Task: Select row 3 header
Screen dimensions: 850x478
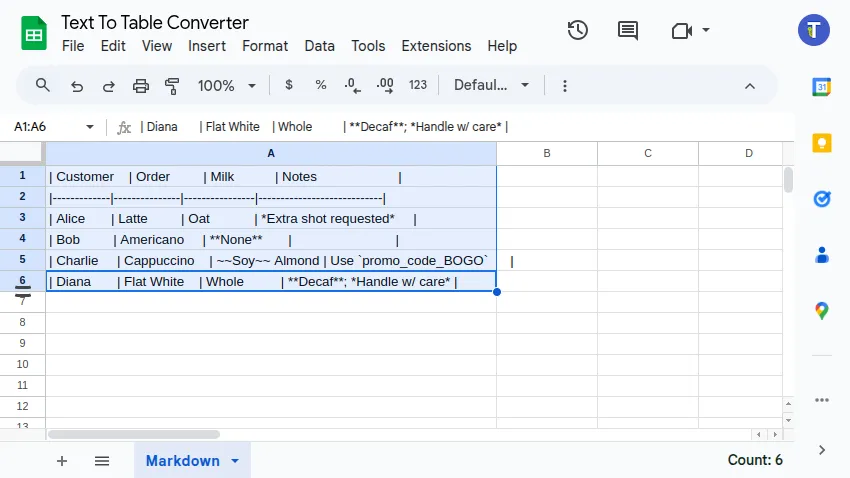Action: pyautogui.click(x=22, y=217)
